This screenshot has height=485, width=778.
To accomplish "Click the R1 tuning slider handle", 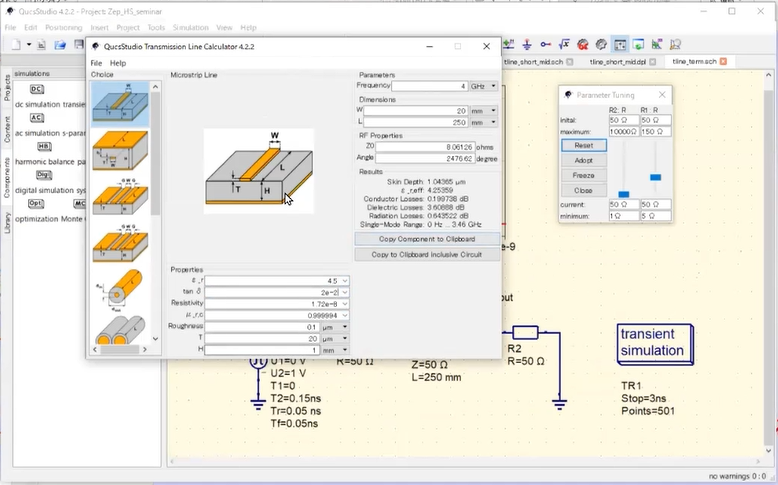I will click(656, 177).
